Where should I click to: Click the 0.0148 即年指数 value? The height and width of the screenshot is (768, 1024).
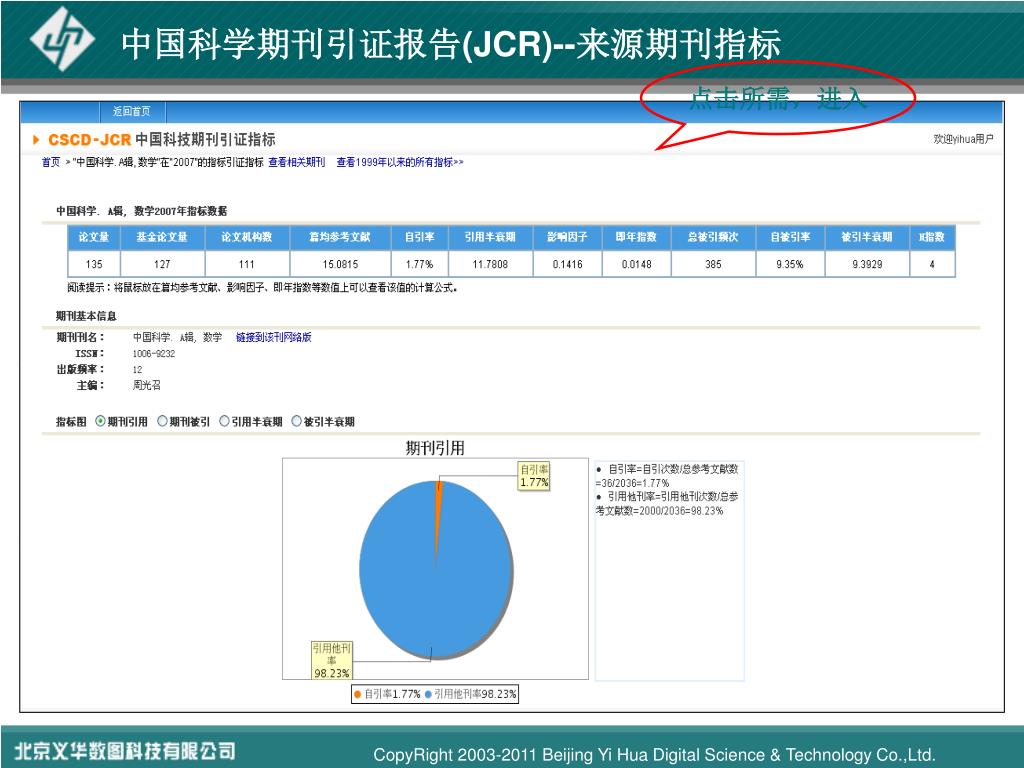[x=636, y=264]
